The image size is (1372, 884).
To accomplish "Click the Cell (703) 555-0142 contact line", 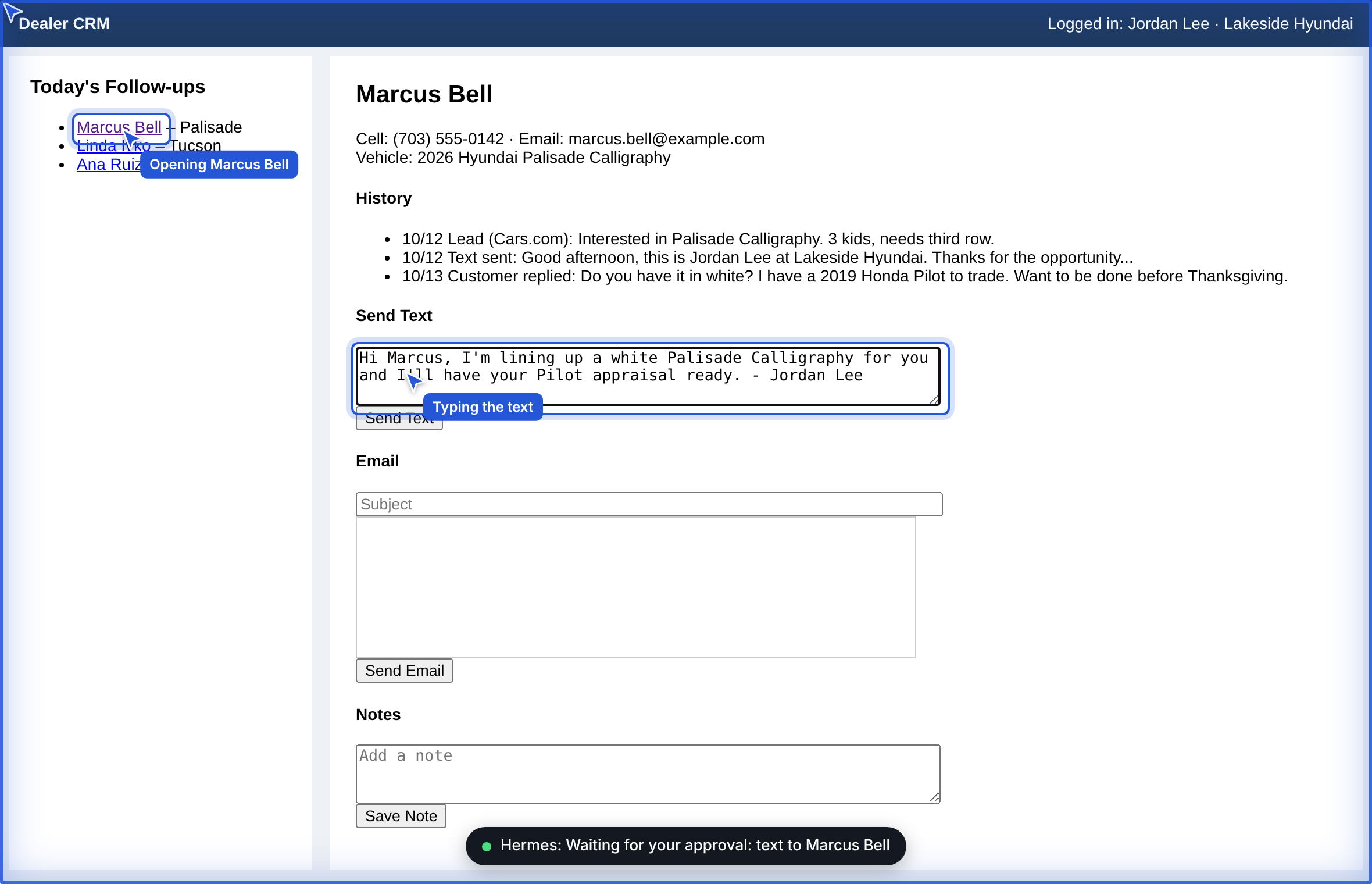I will tap(560, 138).
